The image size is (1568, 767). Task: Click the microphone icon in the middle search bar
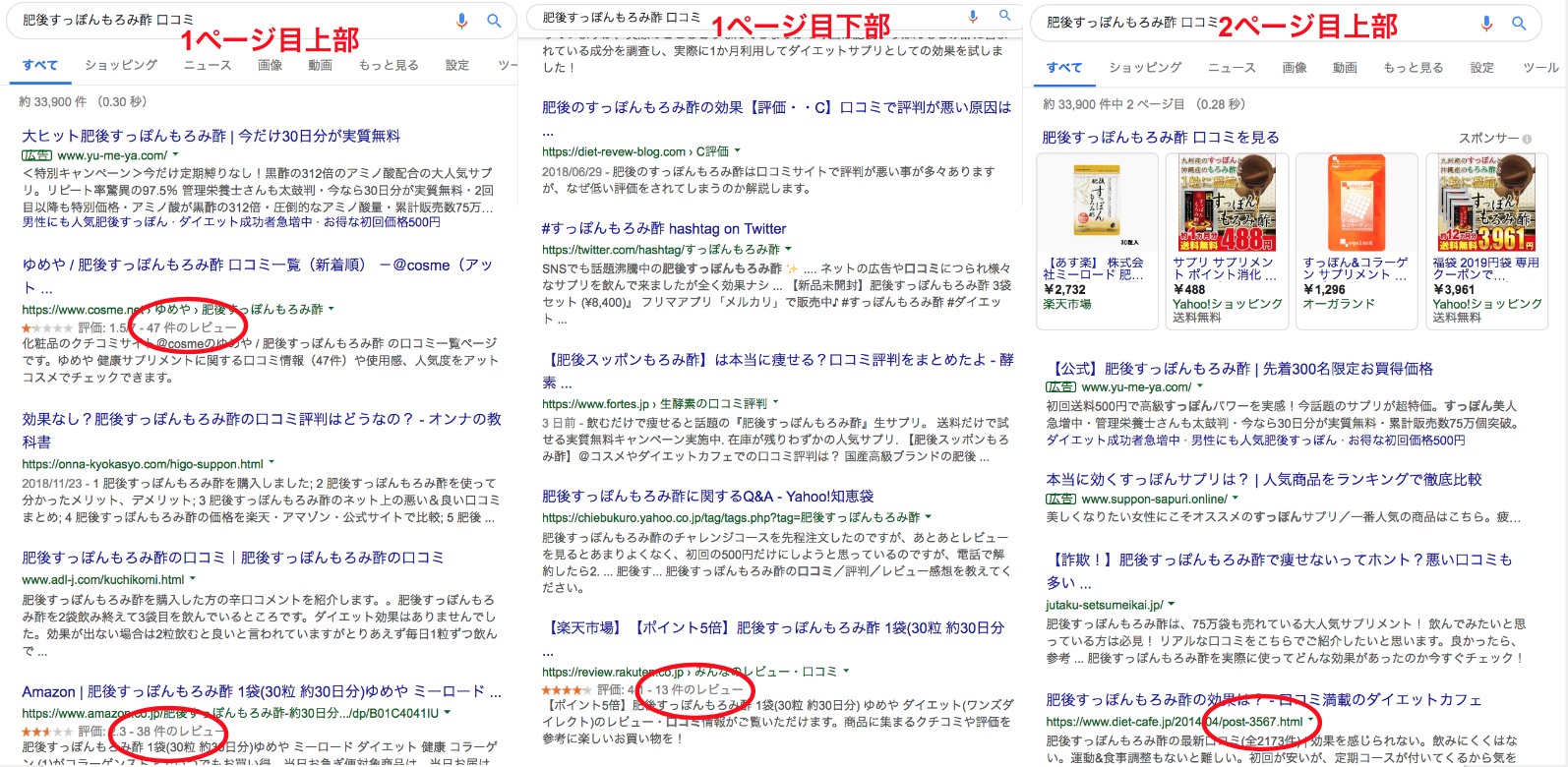click(973, 16)
